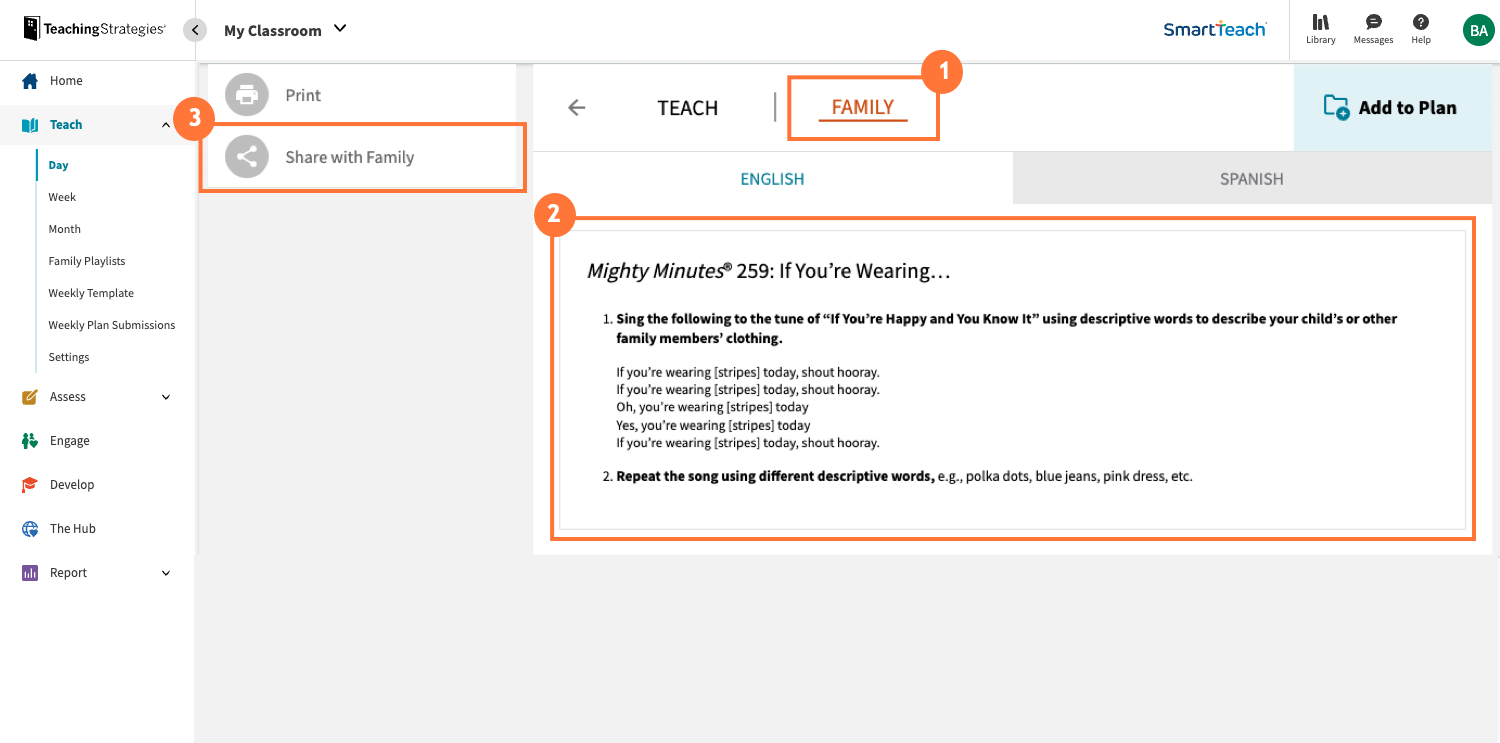Click the BA profile avatar
Image resolution: width=1500 pixels, height=743 pixels.
point(1478,29)
